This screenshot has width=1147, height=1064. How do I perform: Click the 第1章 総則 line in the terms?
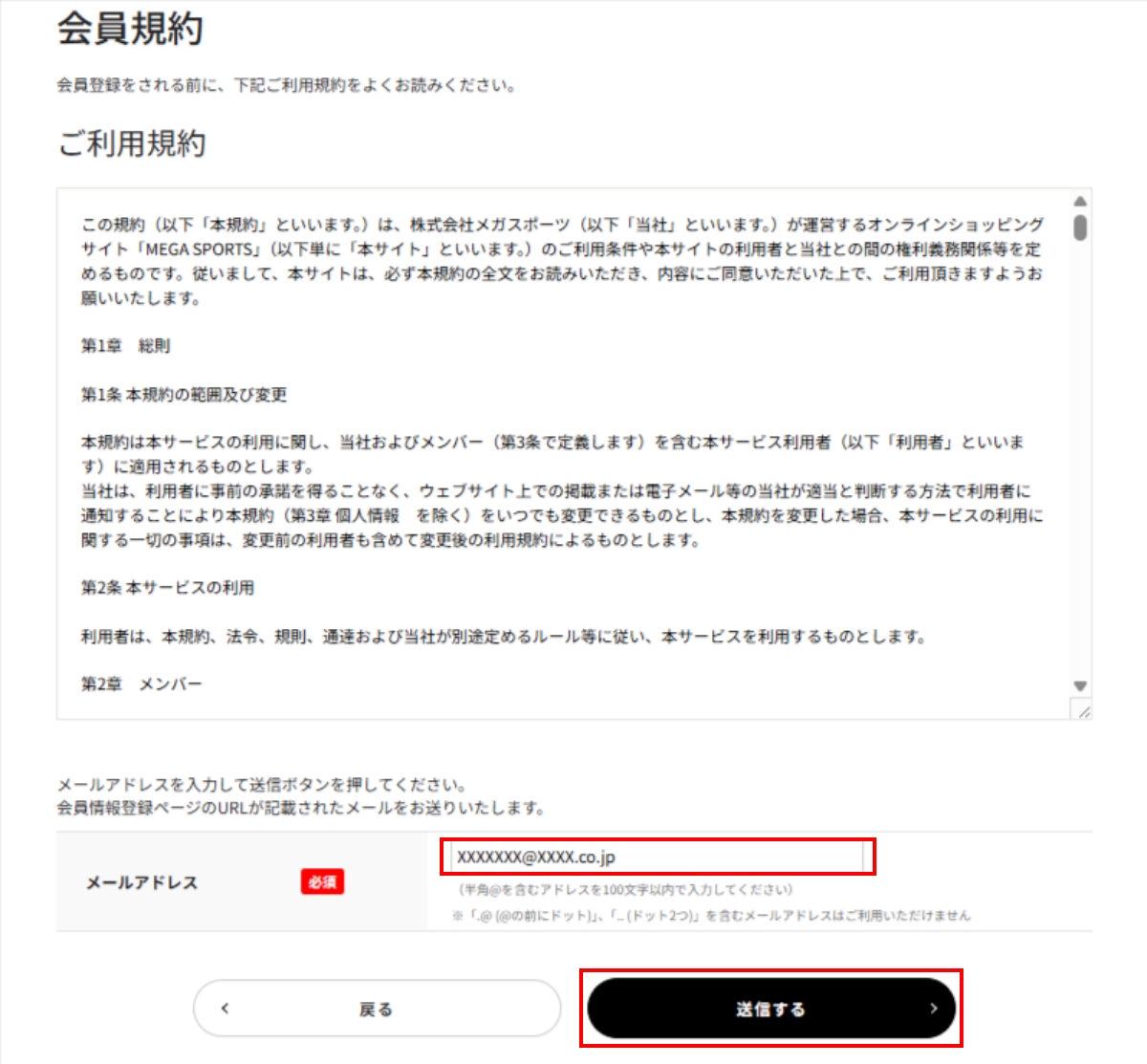[x=125, y=346]
